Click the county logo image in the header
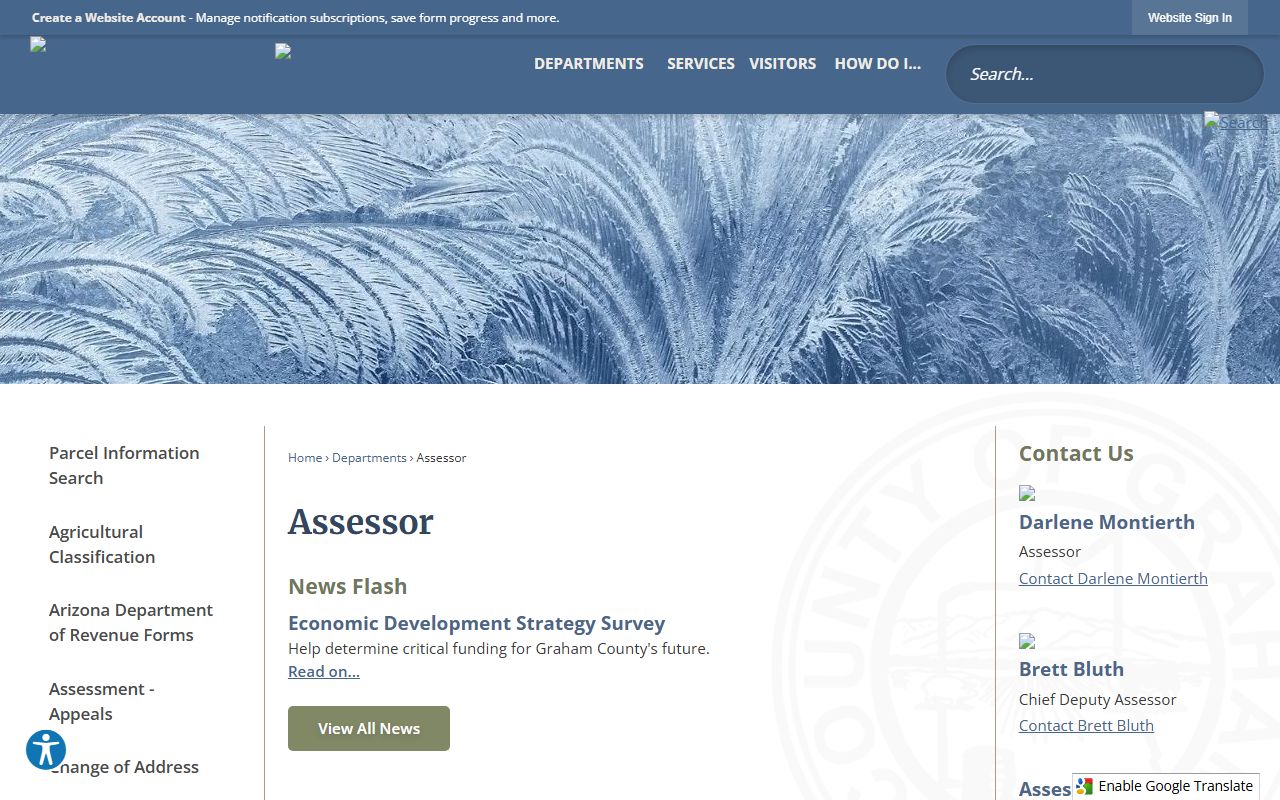 (x=38, y=44)
